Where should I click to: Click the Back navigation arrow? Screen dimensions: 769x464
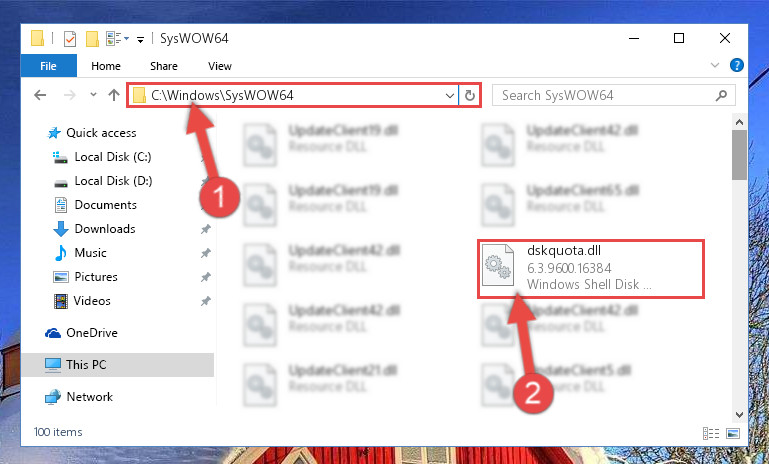(40, 95)
